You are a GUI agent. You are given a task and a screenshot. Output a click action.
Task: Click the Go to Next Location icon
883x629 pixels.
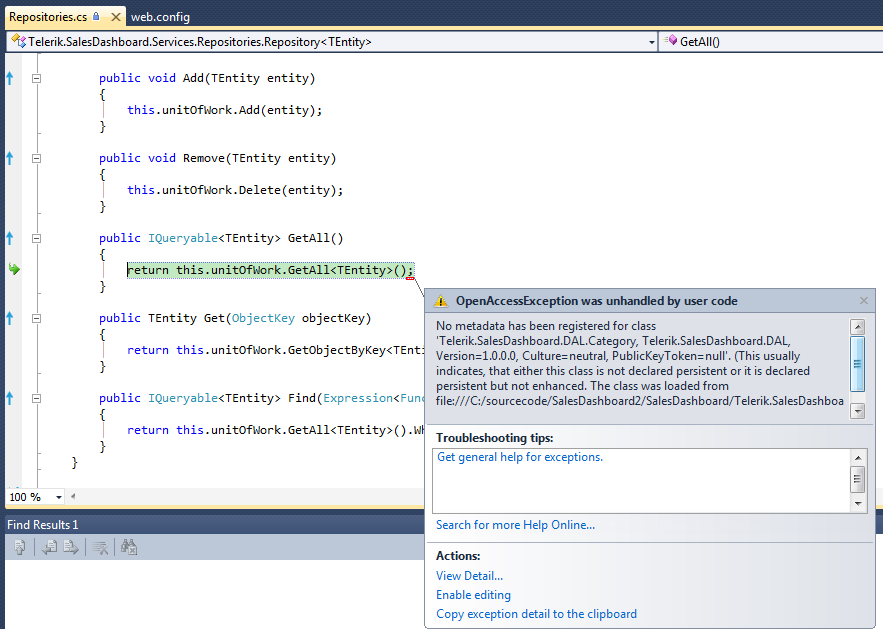point(71,547)
